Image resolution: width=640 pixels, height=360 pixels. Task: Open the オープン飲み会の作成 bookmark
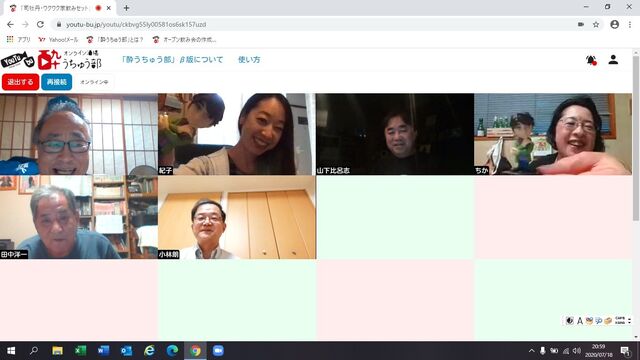(184, 40)
